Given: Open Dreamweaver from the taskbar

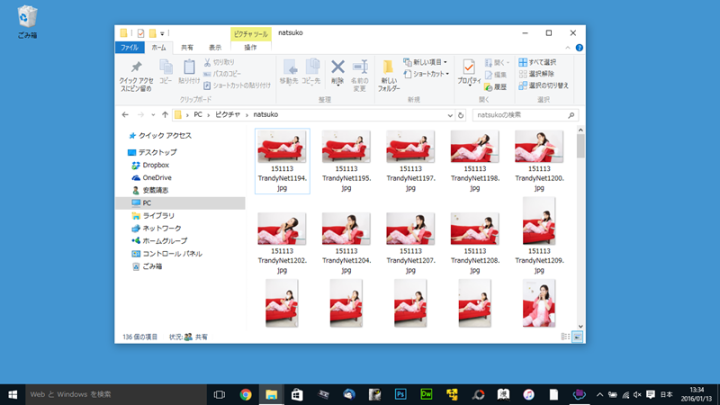Looking at the screenshot, I should coord(426,394).
